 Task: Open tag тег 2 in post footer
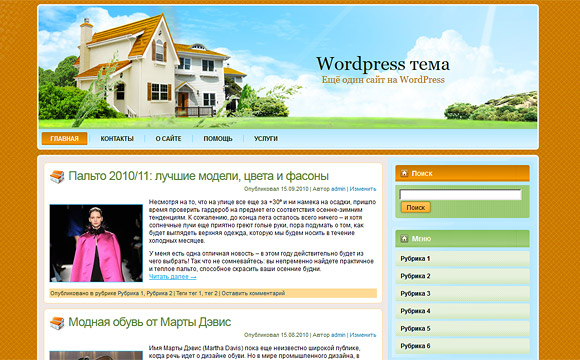pos(211,293)
